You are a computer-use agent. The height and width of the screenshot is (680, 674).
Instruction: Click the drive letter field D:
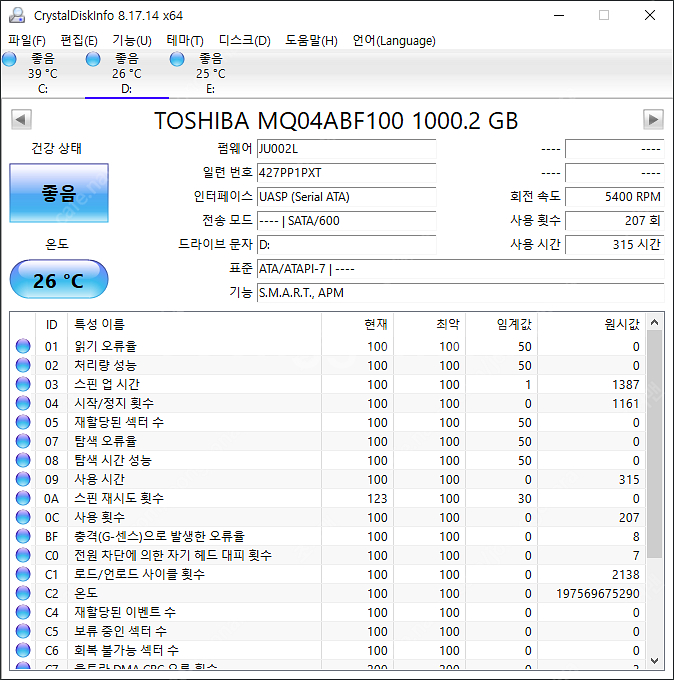click(x=347, y=245)
